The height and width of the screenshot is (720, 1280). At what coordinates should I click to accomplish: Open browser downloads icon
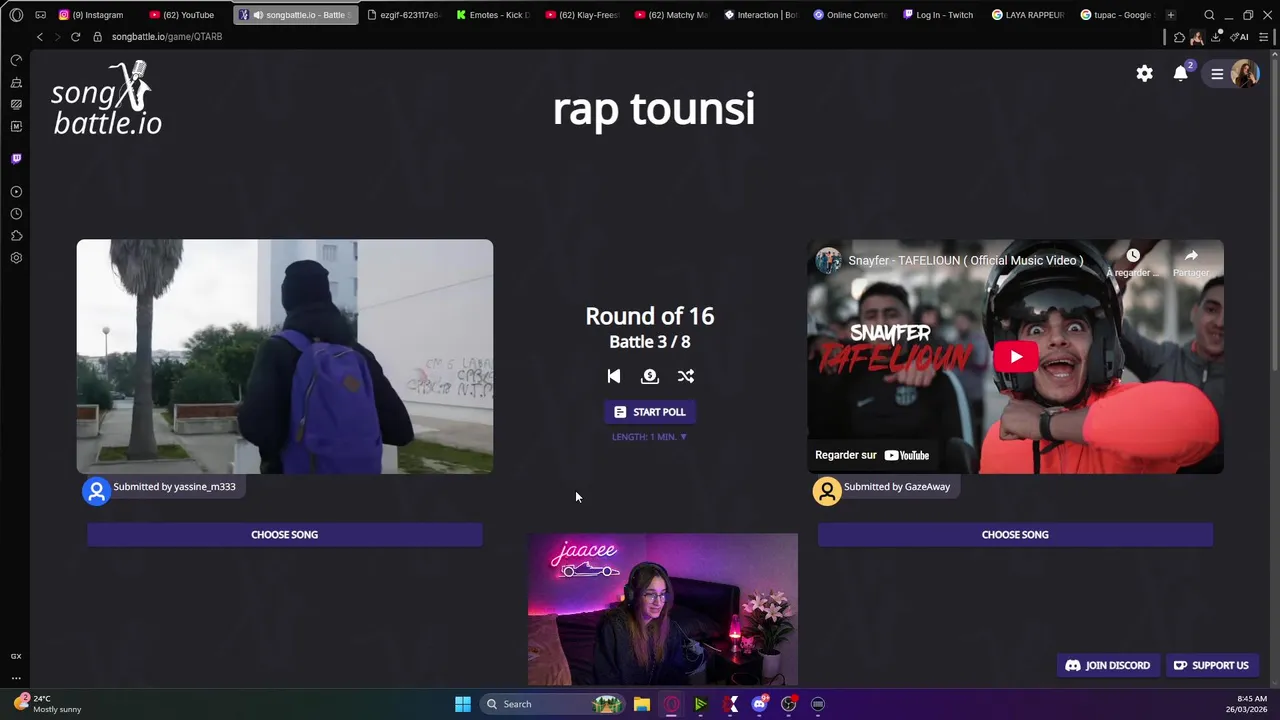point(1217,37)
